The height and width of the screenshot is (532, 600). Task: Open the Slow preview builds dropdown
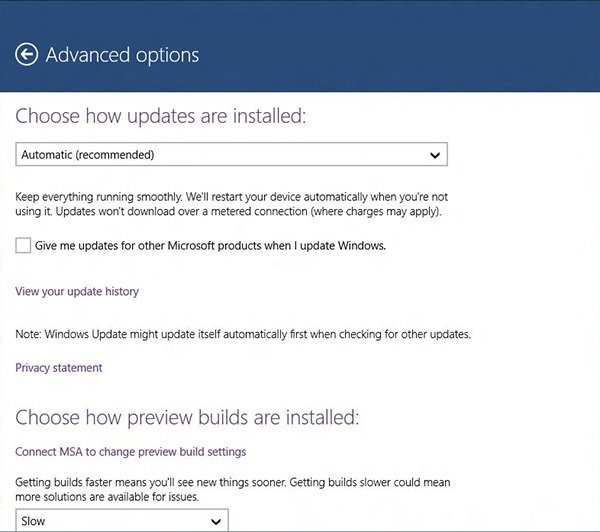coord(122,520)
